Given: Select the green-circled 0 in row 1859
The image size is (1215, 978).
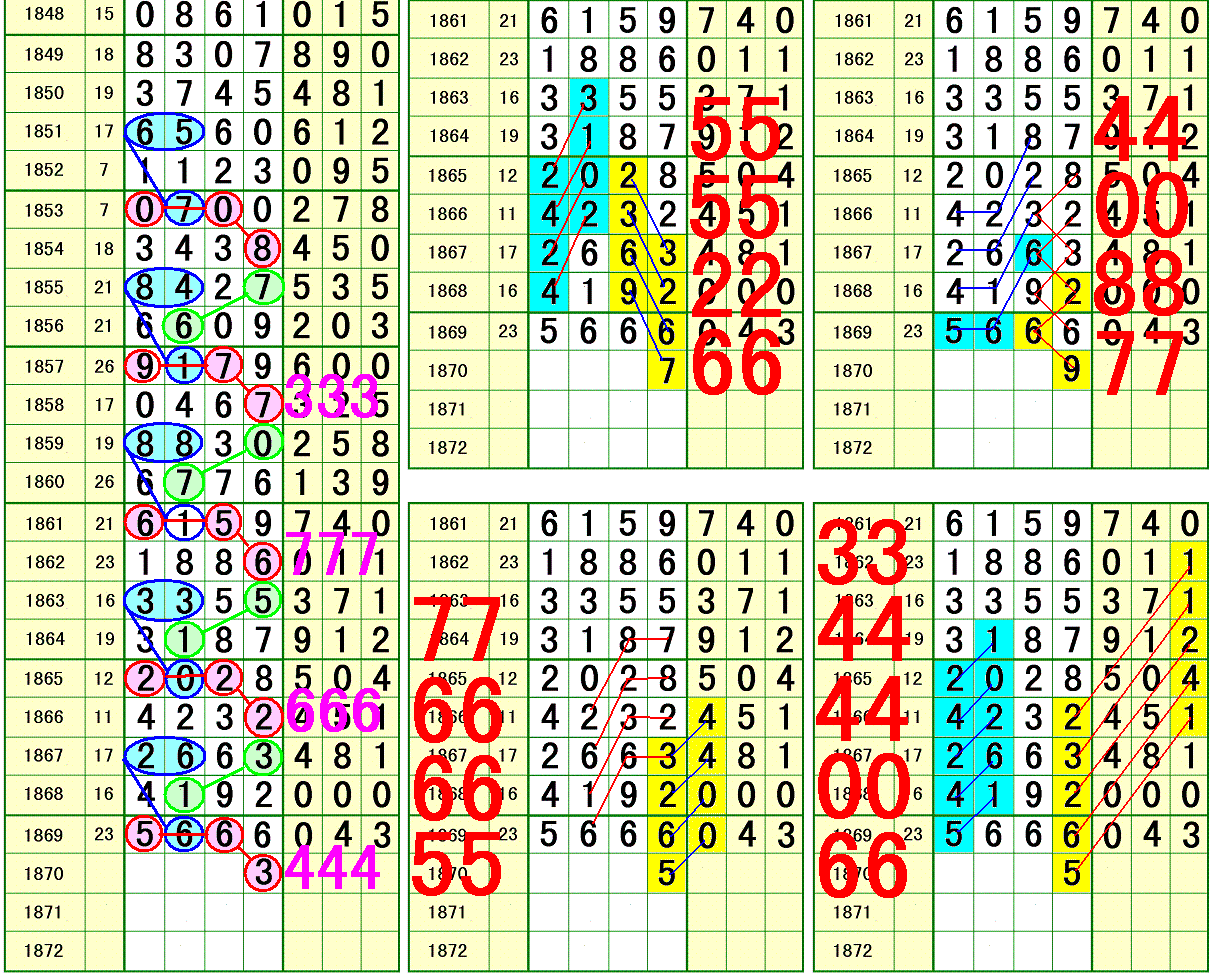Looking at the screenshot, I should click(263, 444).
